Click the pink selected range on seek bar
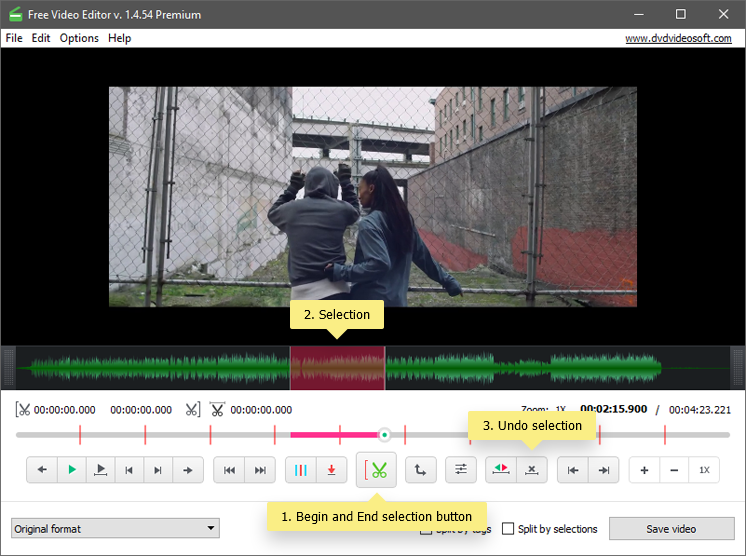The height and width of the screenshot is (556, 746). click(334, 435)
